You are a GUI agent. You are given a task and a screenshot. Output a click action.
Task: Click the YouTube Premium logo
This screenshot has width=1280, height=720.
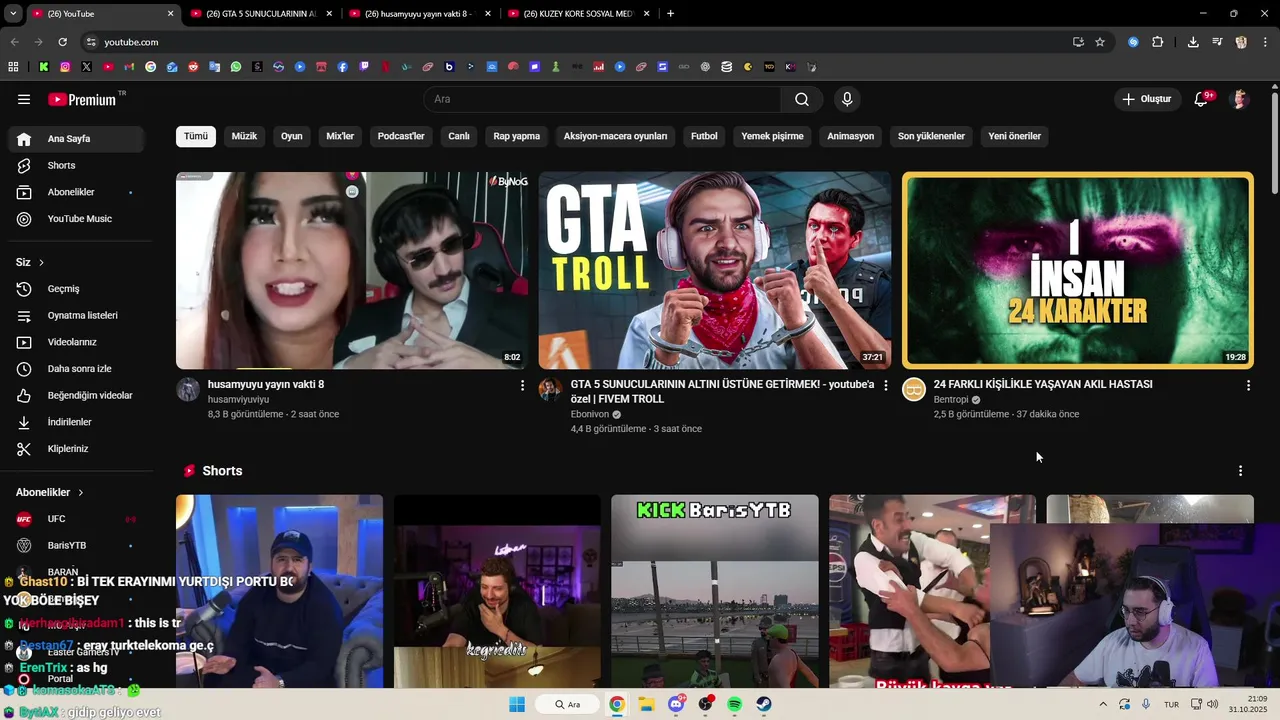click(84, 99)
